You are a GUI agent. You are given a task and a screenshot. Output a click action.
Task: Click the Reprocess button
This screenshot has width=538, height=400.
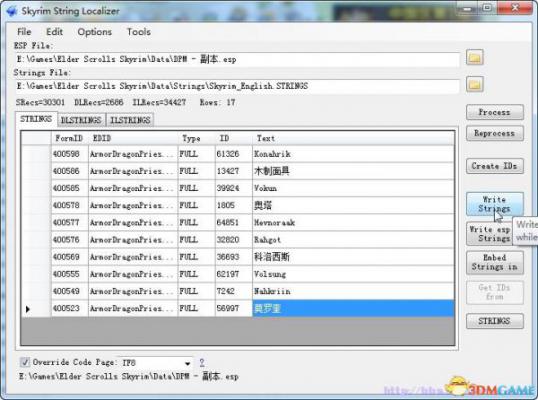(494, 133)
